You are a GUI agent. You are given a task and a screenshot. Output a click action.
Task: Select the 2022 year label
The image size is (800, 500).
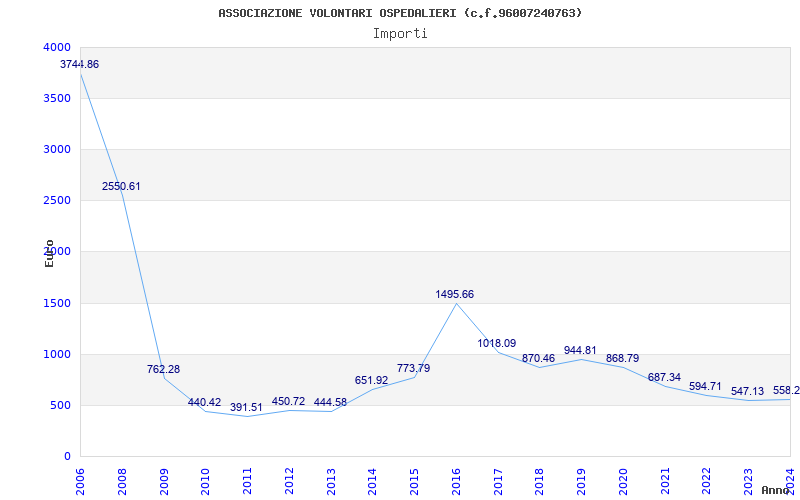[707, 481]
